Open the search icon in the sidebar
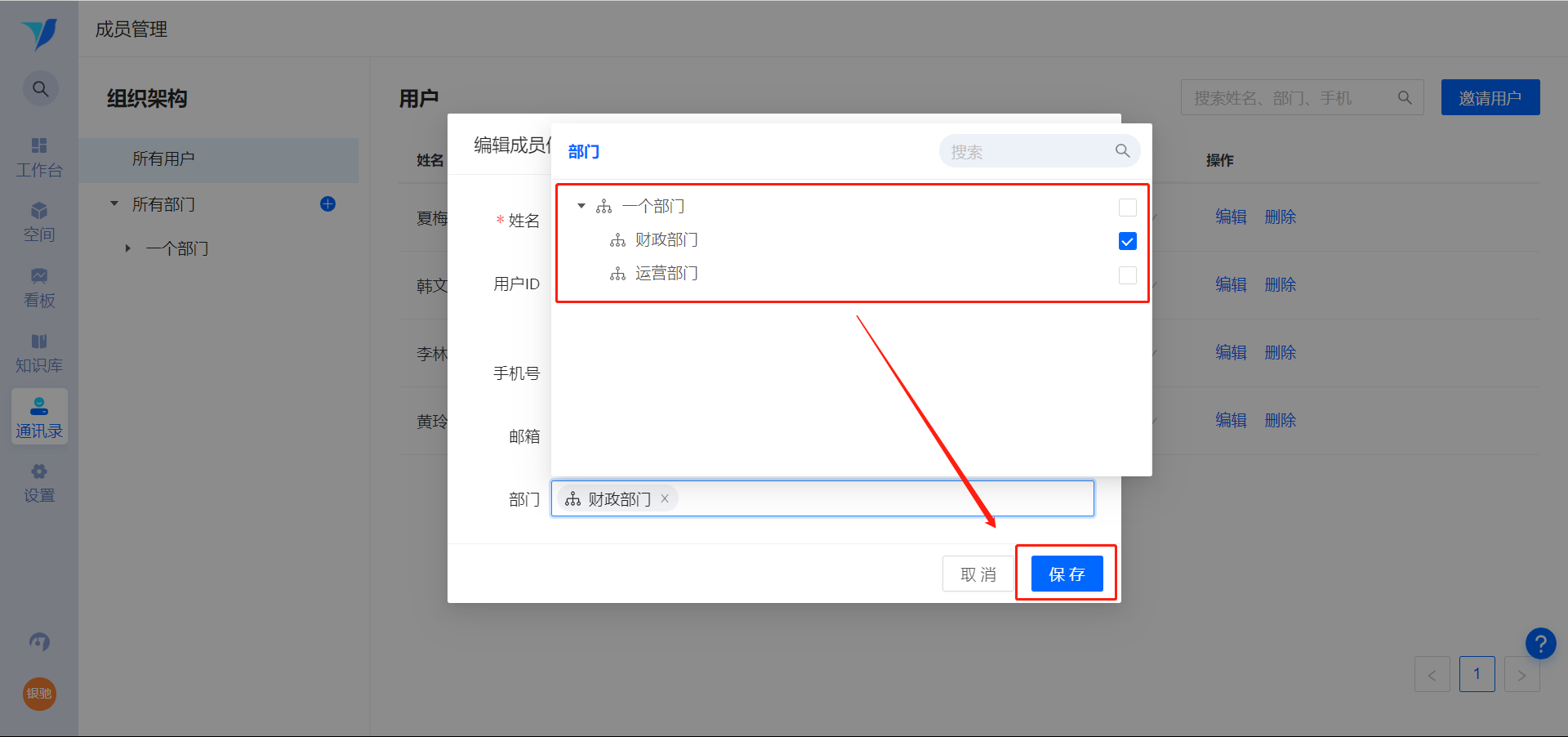Image resolution: width=1568 pixels, height=737 pixels. (x=40, y=88)
